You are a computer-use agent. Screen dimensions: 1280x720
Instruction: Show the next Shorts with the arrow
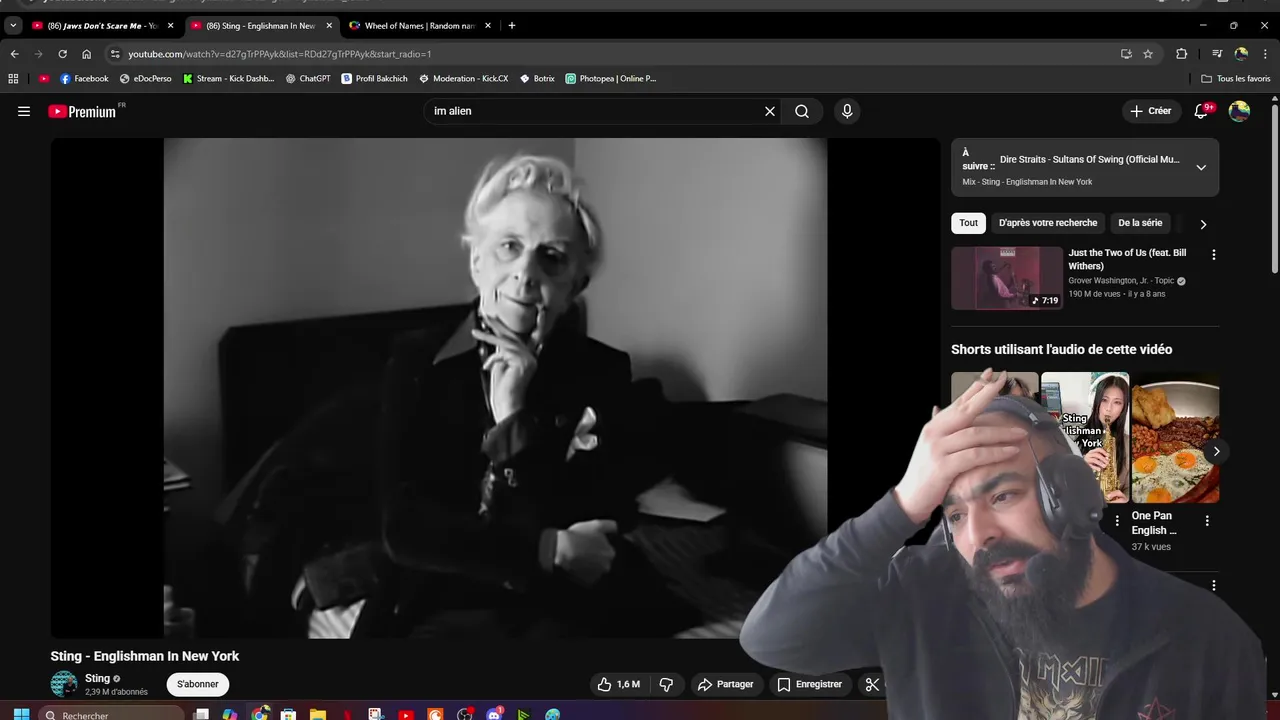(1216, 451)
